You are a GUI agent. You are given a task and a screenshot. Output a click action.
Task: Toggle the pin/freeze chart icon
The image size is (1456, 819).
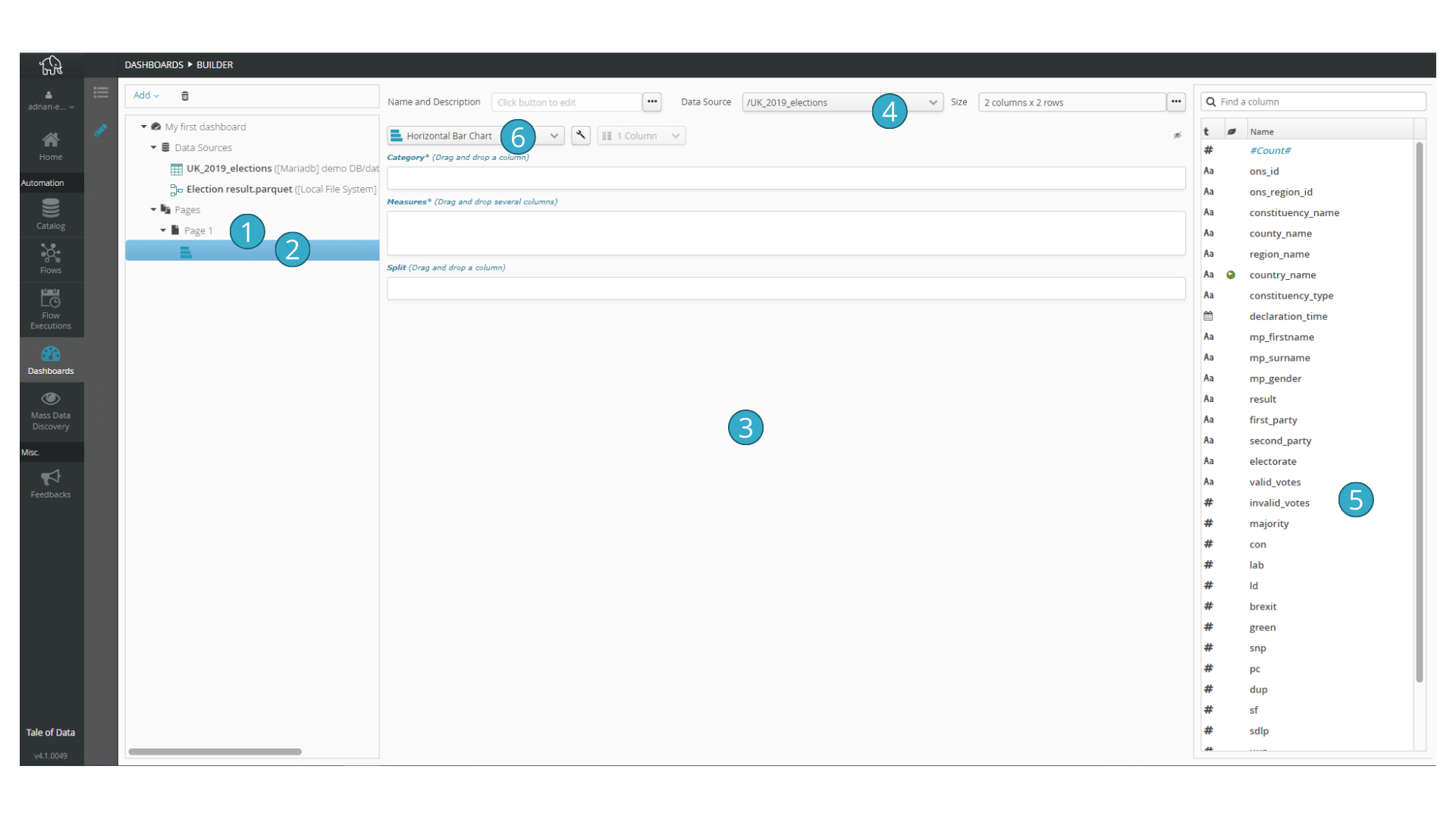tap(1177, 135)
